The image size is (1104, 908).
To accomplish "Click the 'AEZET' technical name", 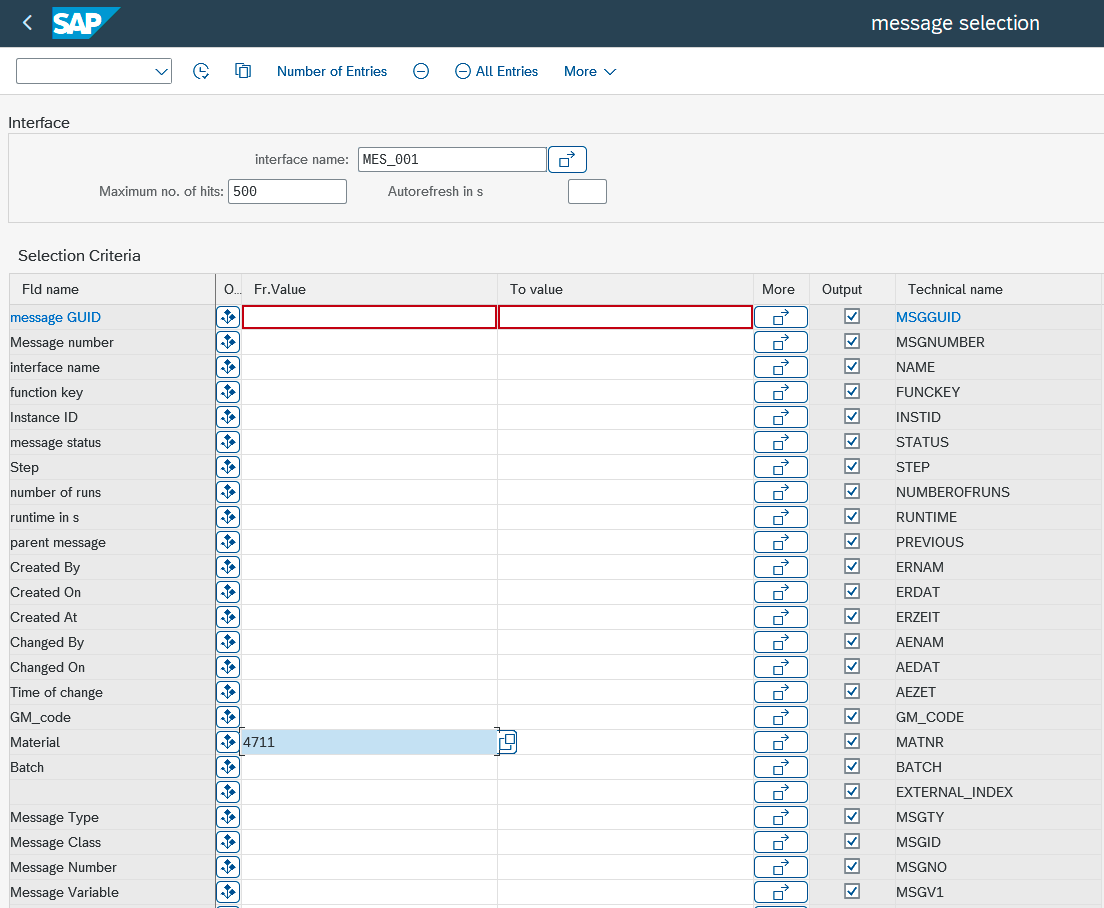I will click(915, 693).
